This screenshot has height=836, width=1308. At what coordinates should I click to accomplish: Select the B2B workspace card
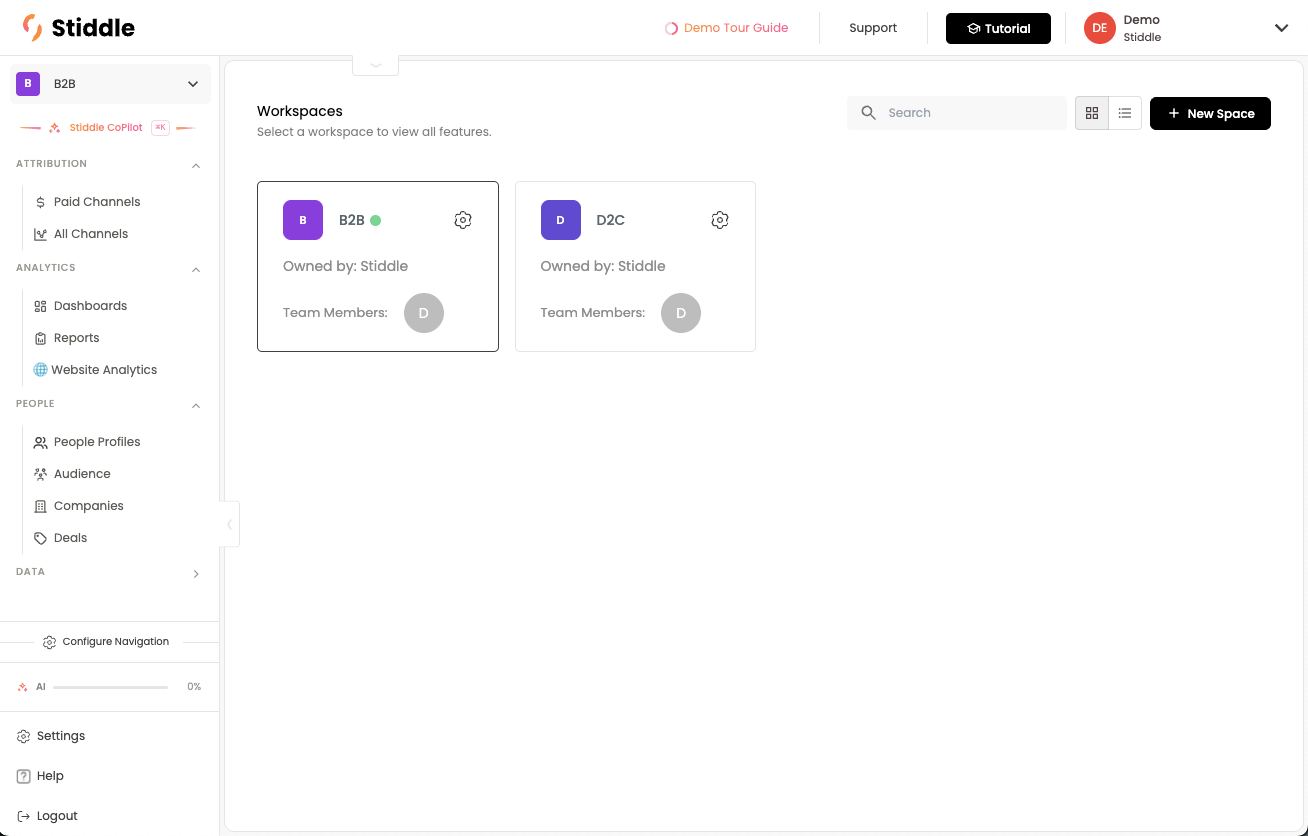(x=378, y=266)
